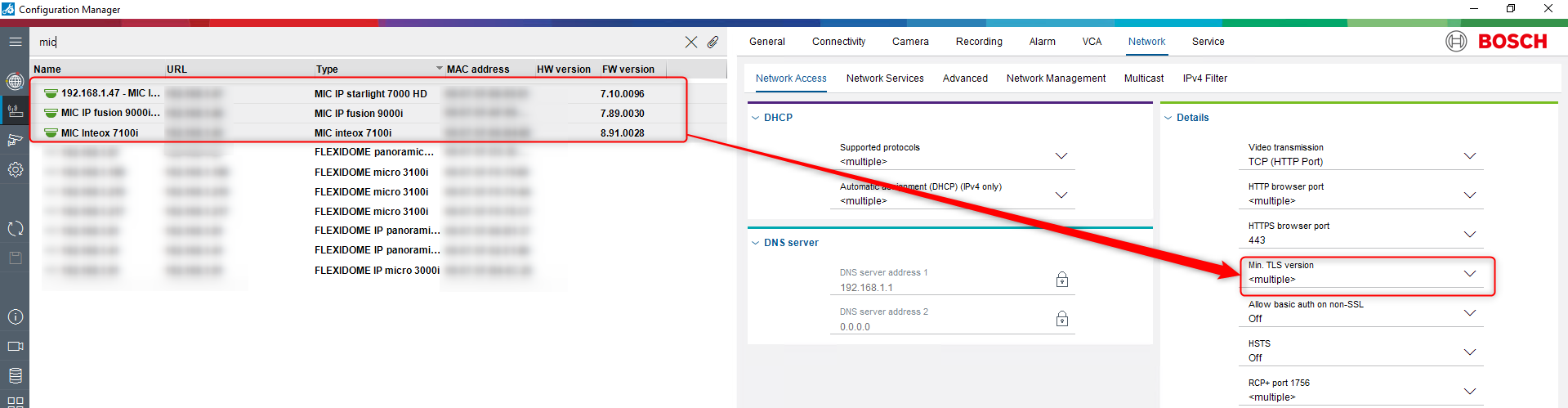Switch to the Recording tab
1568x408 pixels.
point(978,42)
